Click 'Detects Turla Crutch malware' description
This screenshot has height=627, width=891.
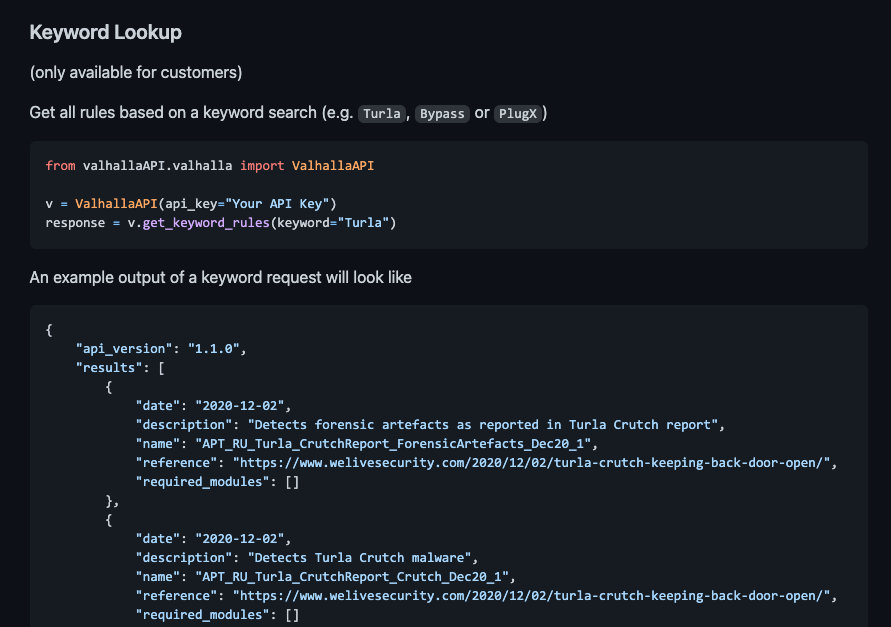[363, 557]
